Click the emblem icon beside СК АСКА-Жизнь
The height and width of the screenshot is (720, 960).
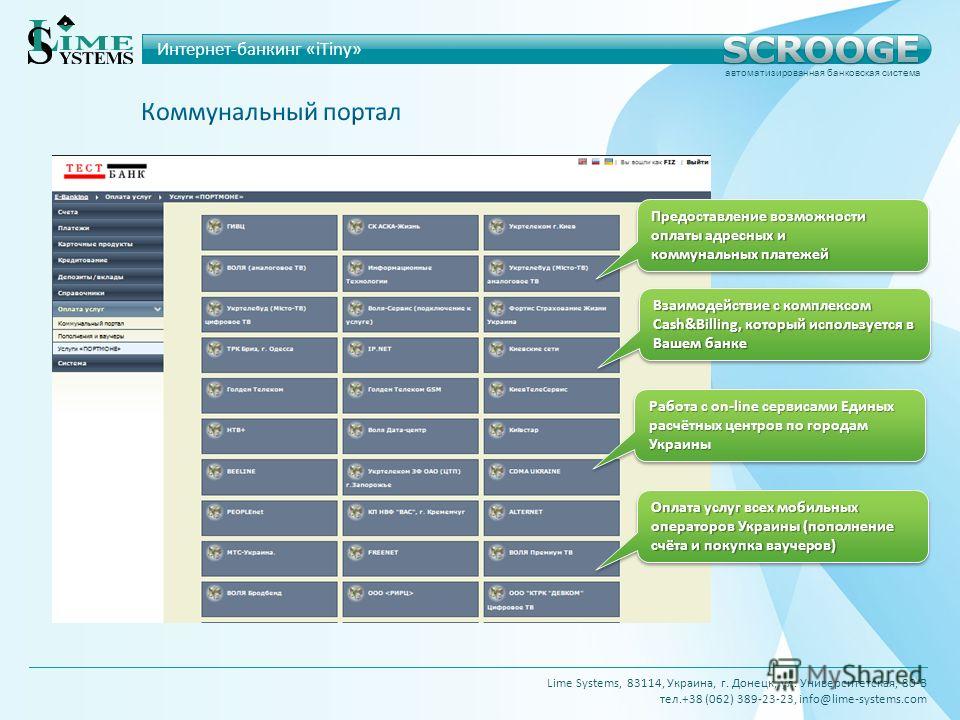(356, 227)
